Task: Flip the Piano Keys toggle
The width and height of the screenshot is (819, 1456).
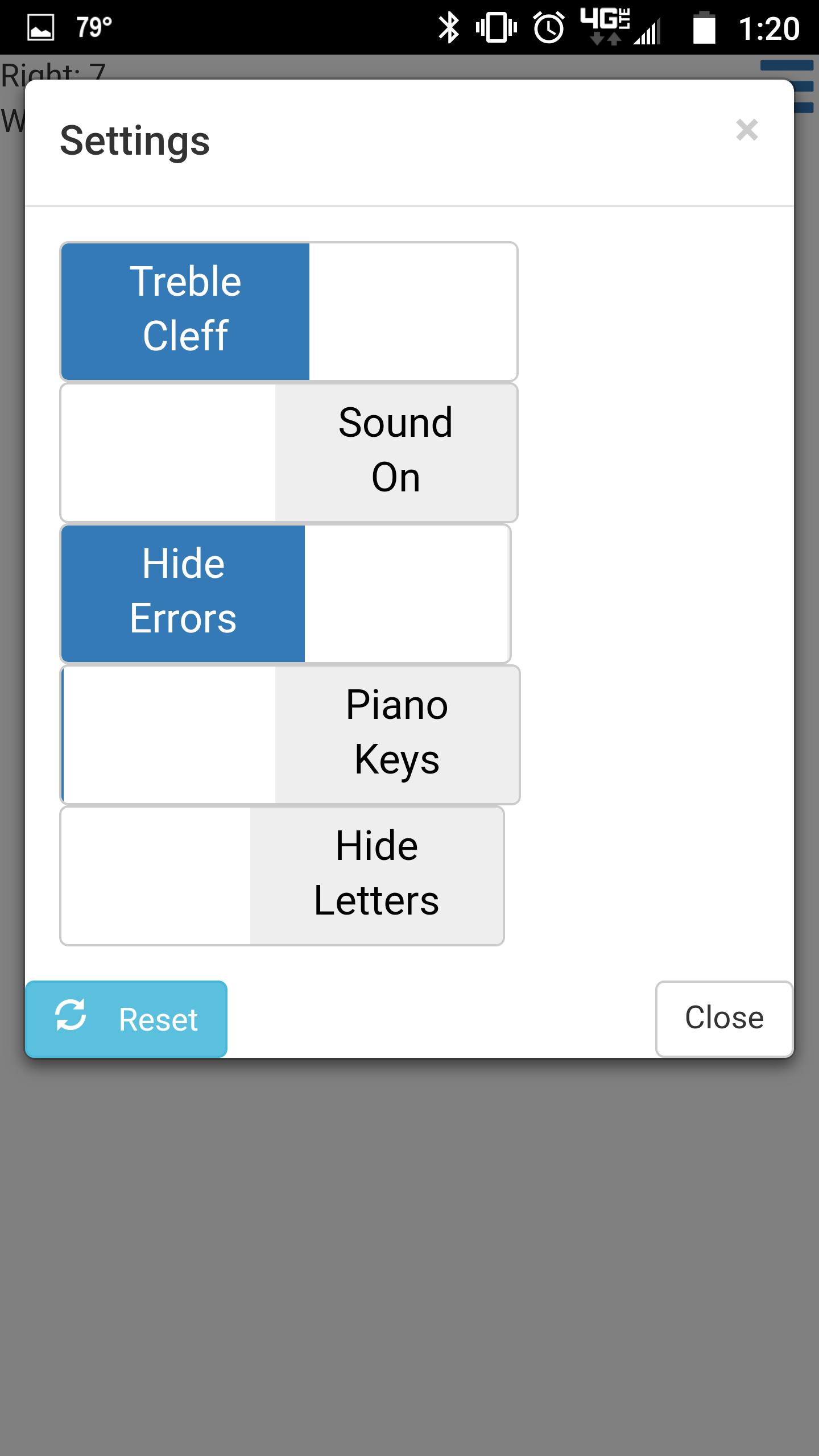Action: click(290, 734)
